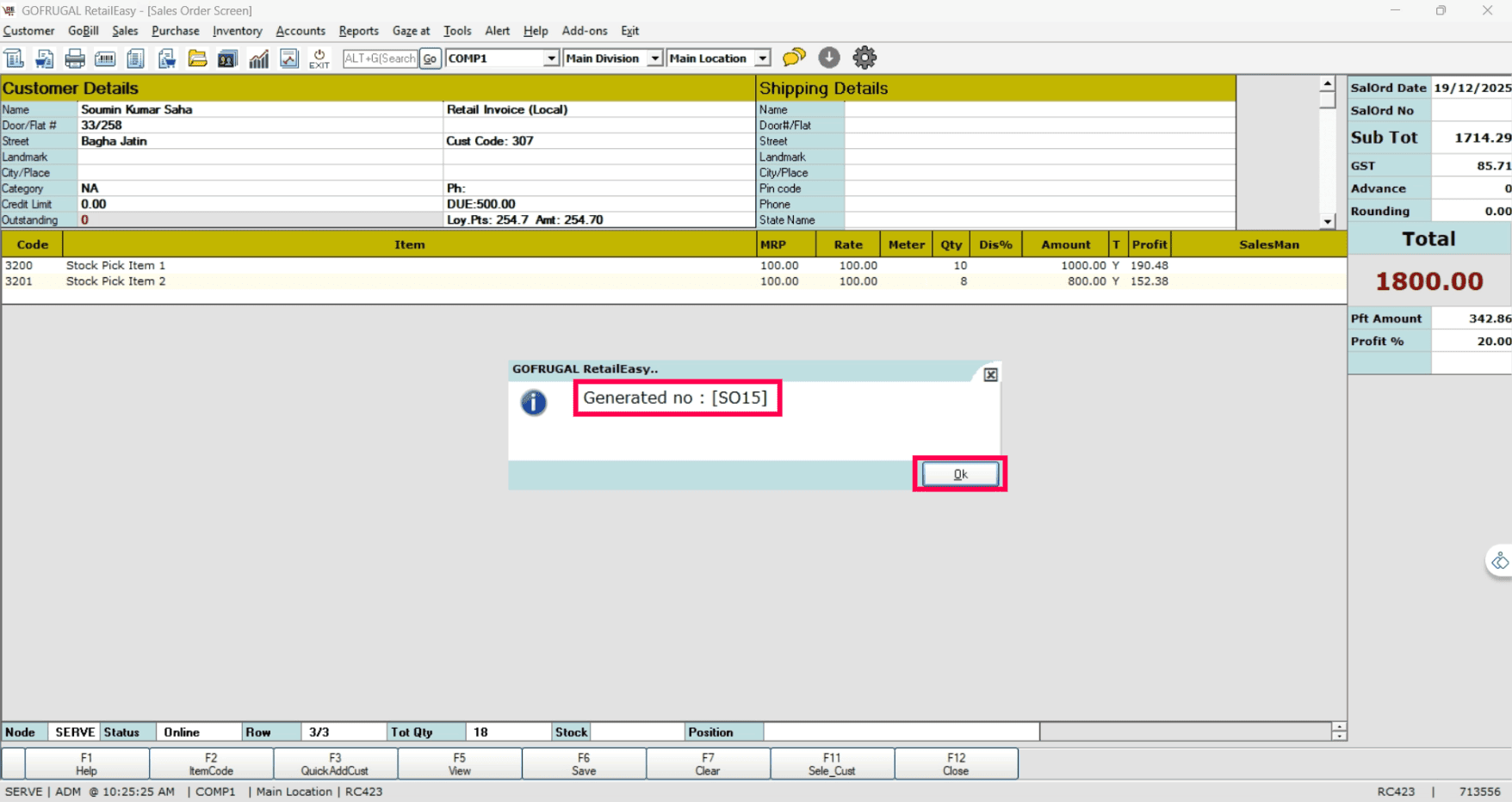
Task: Click the Retail Invoice (Local) field
Action: pos(599,110)
